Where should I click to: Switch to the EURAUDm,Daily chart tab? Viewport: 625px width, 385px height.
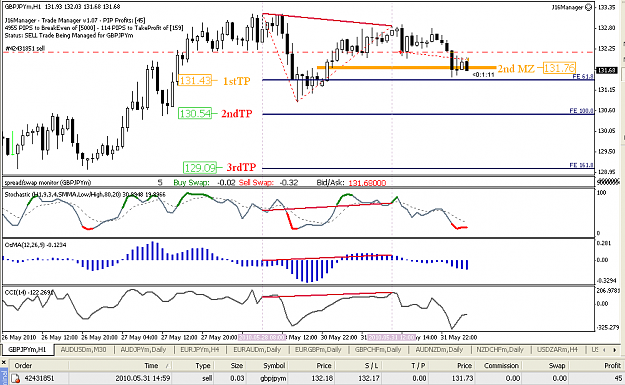point(257,350)
